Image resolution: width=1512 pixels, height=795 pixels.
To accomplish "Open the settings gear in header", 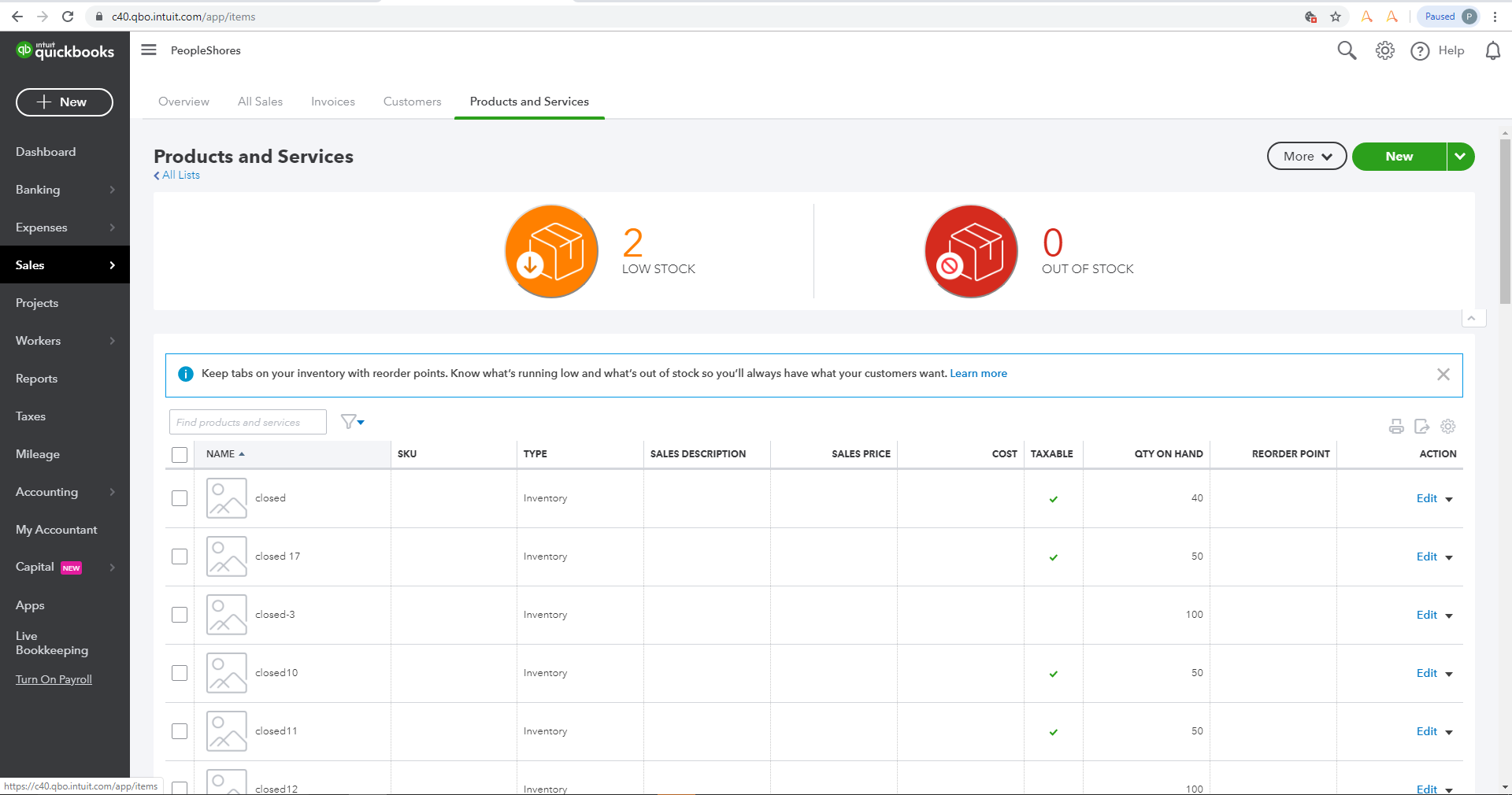I will (x=1384, y=51).
